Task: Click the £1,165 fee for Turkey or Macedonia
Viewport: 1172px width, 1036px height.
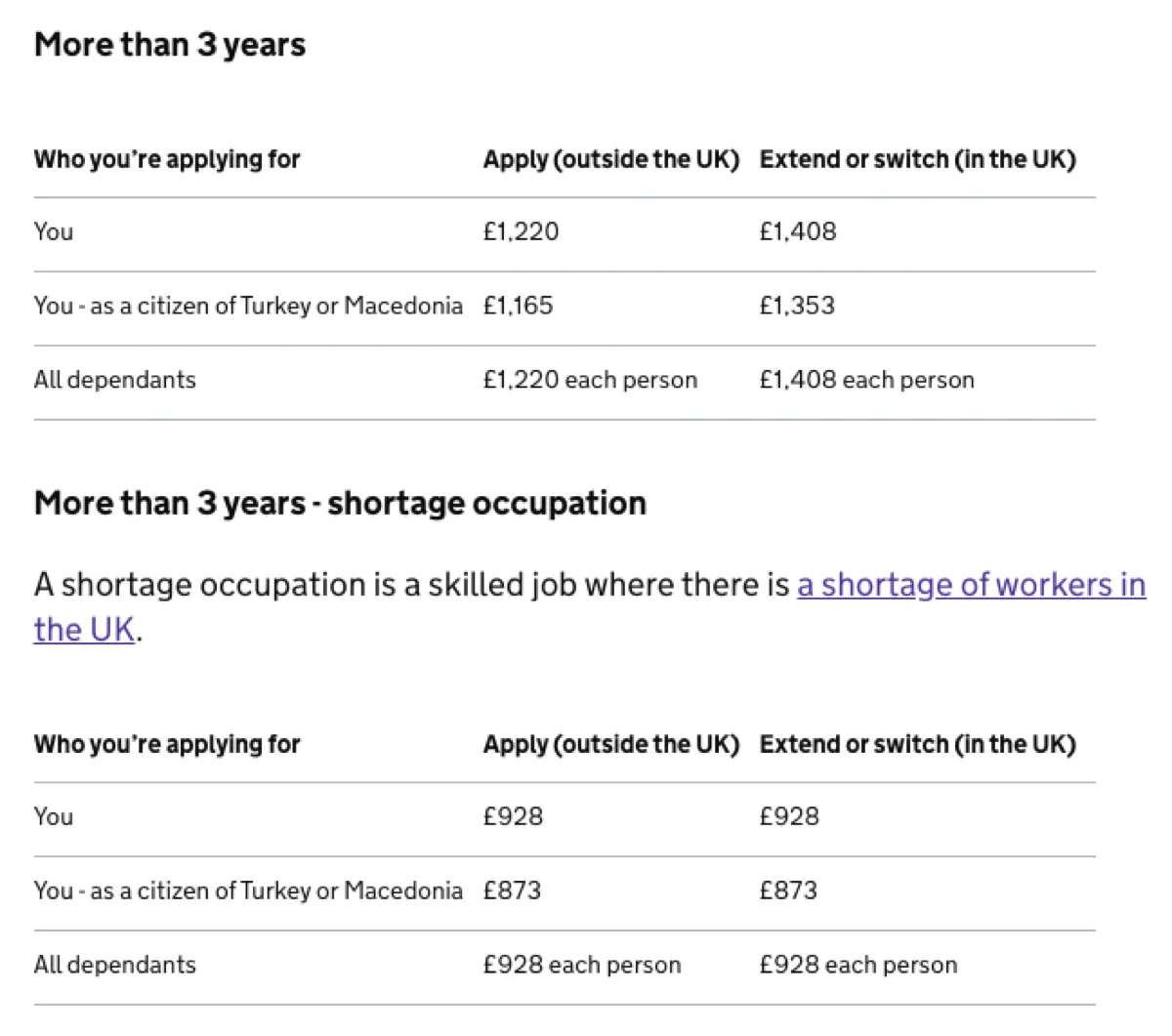Action: point(518,306)
